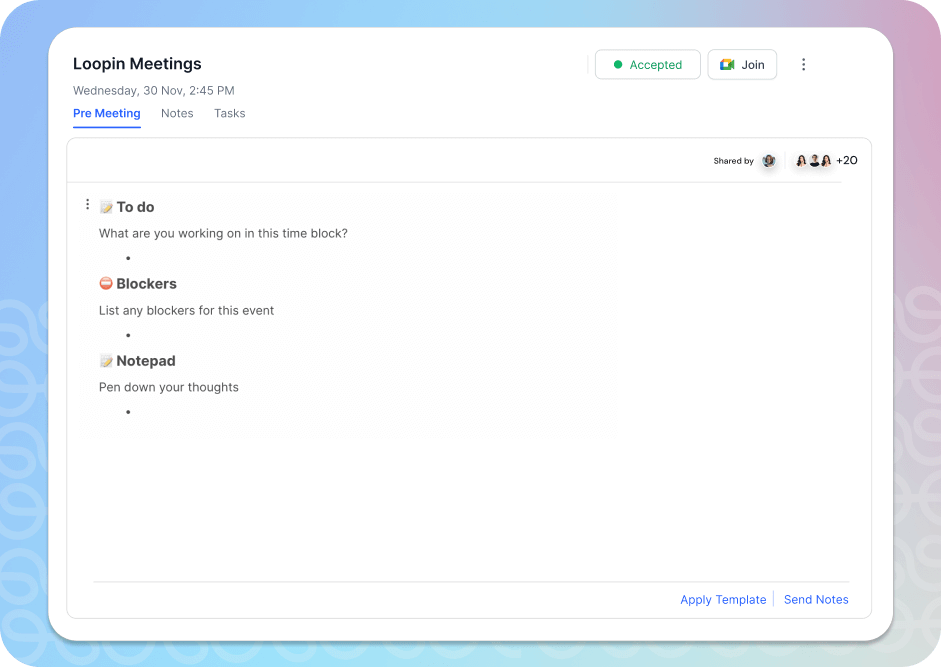Click 'Pen down your thoughts' text
The height and width of the screenshot is (667, 941).
click(x=169, y=387)
